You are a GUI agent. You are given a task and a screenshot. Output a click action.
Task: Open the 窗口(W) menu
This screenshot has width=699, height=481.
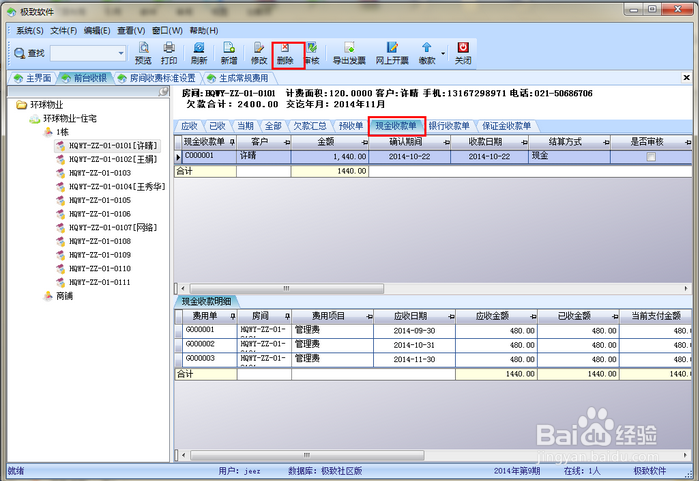[x=167, y=30]
